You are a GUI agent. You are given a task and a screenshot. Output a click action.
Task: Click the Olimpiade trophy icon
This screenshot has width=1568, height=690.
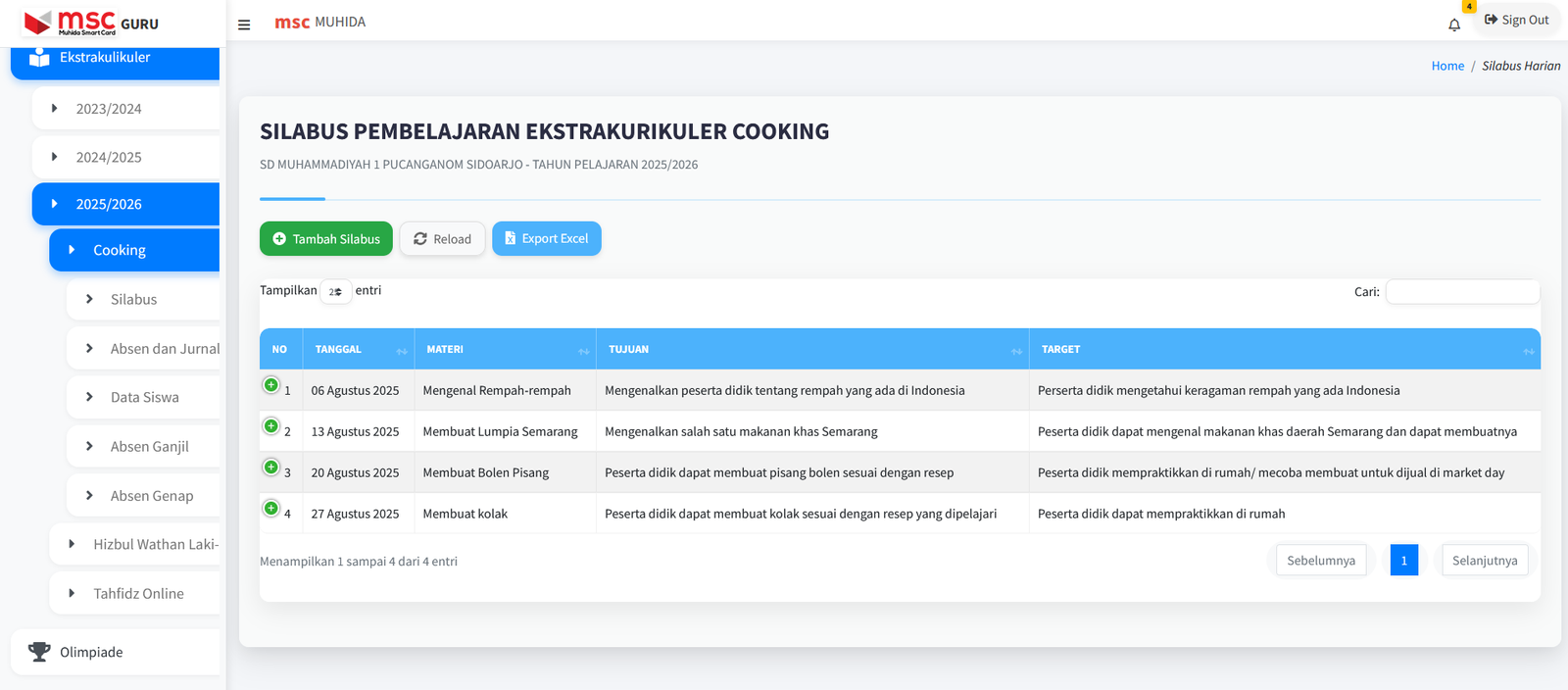39,652
